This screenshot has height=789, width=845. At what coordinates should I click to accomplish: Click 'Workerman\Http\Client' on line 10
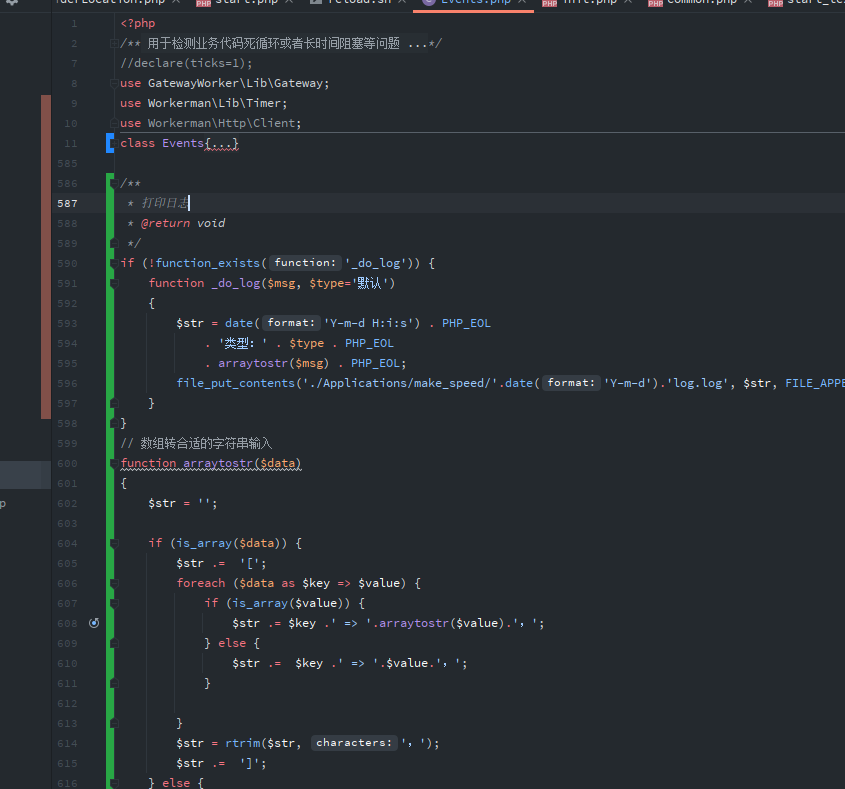(221, 123)
